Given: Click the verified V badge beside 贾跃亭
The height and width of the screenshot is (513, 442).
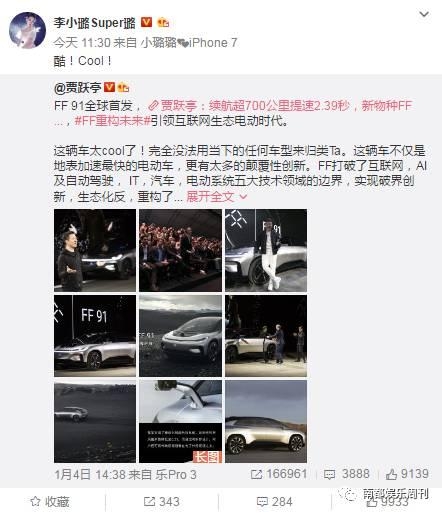Looking at the screenshot, I should point(109,87).
